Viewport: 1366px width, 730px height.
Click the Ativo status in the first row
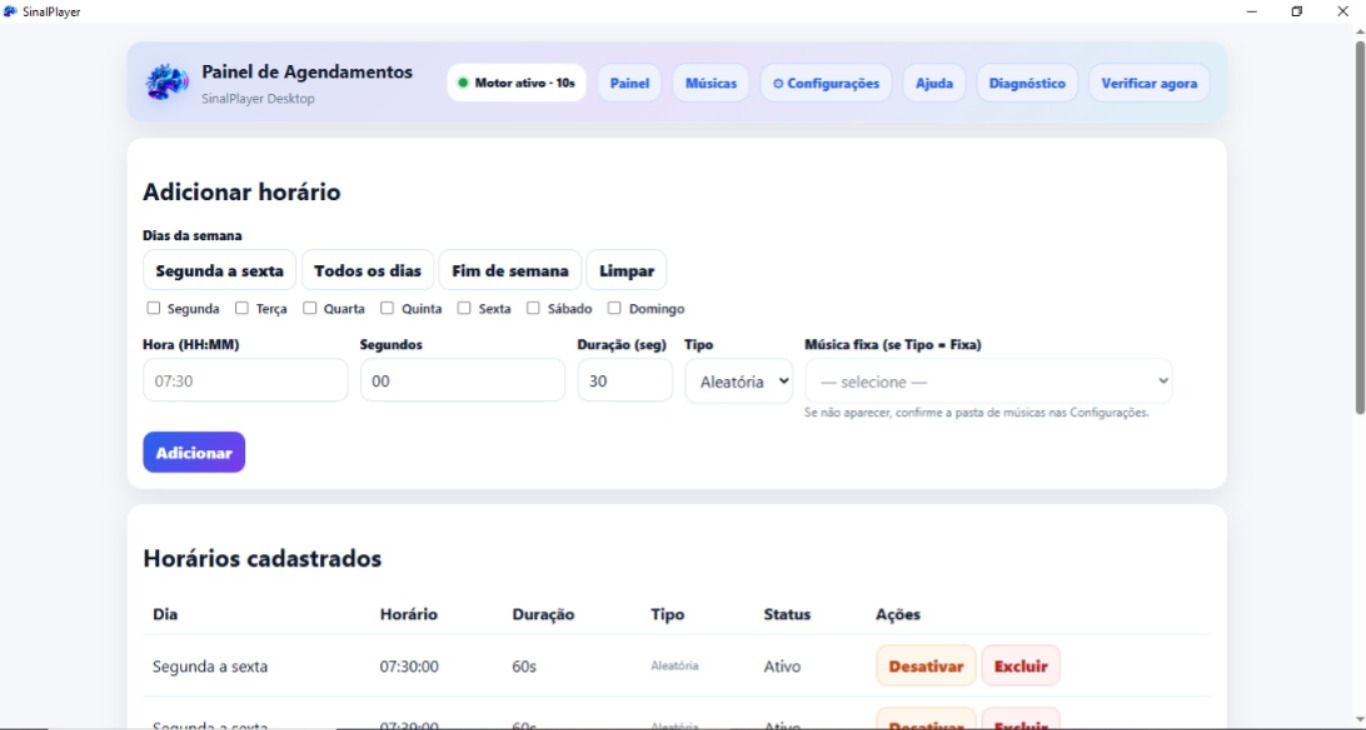point(782,666)
